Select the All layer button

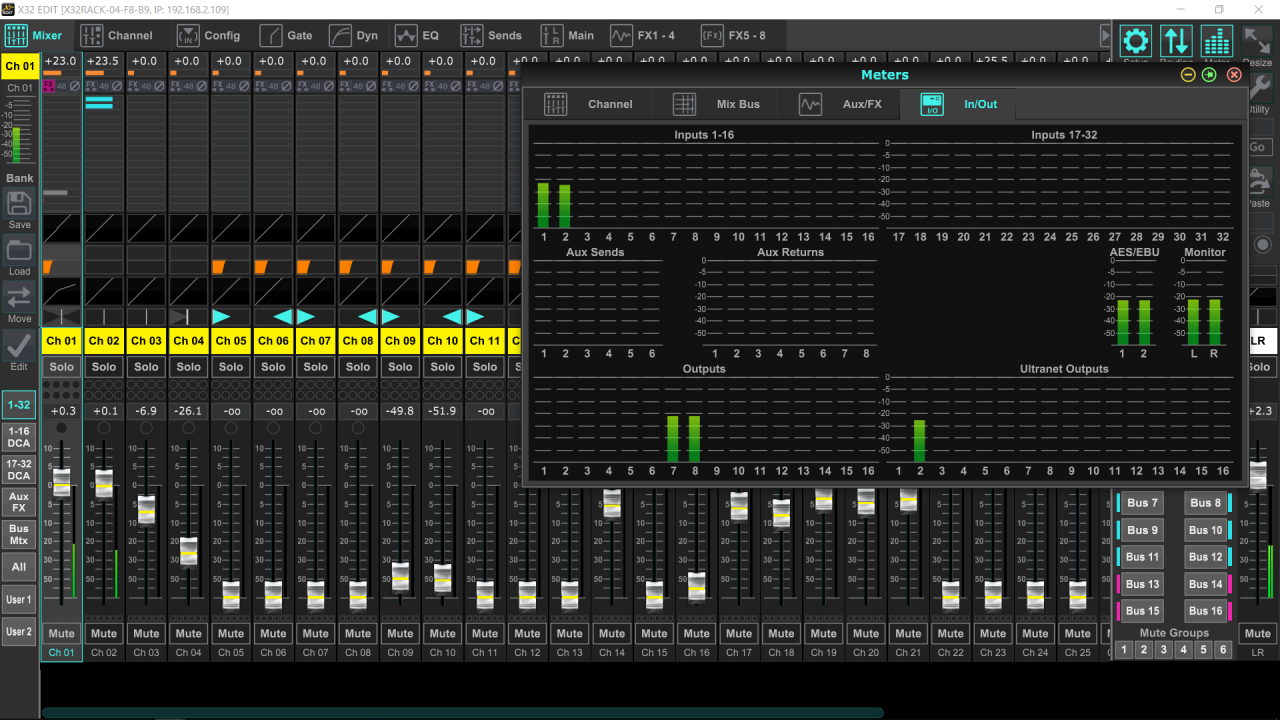point(19,567)
